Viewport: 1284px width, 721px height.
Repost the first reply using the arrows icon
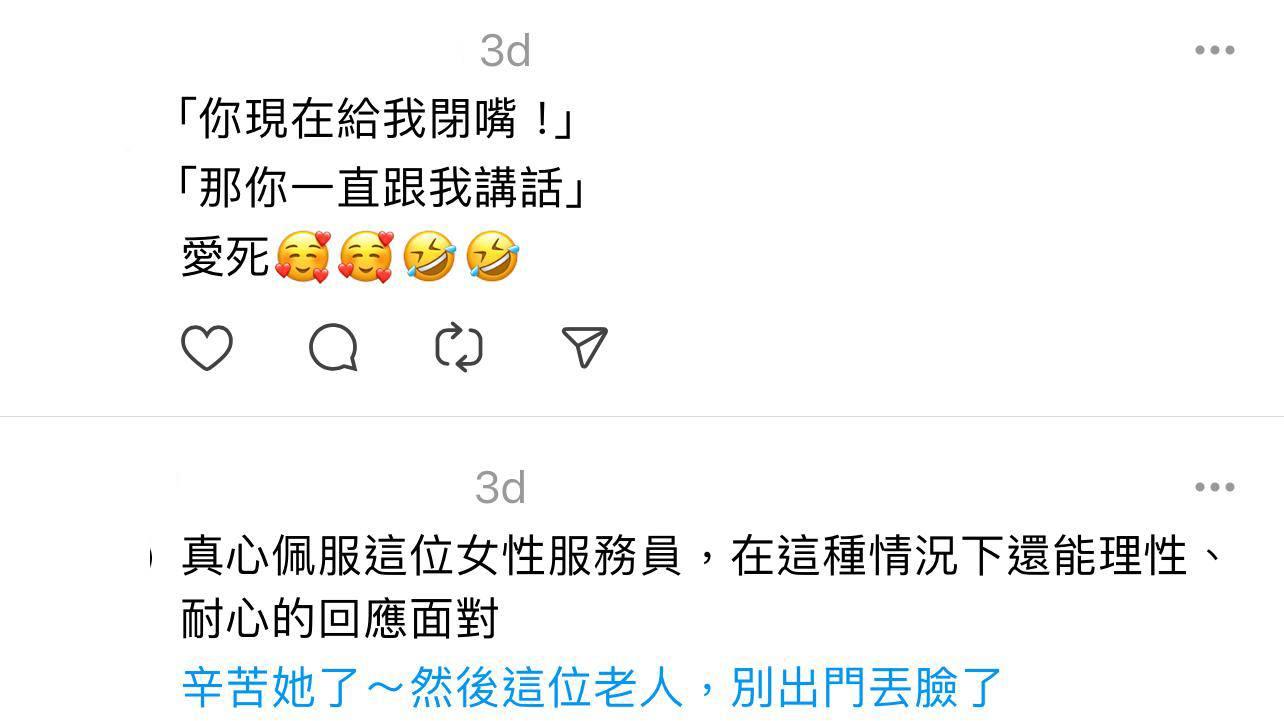point(459,348)
